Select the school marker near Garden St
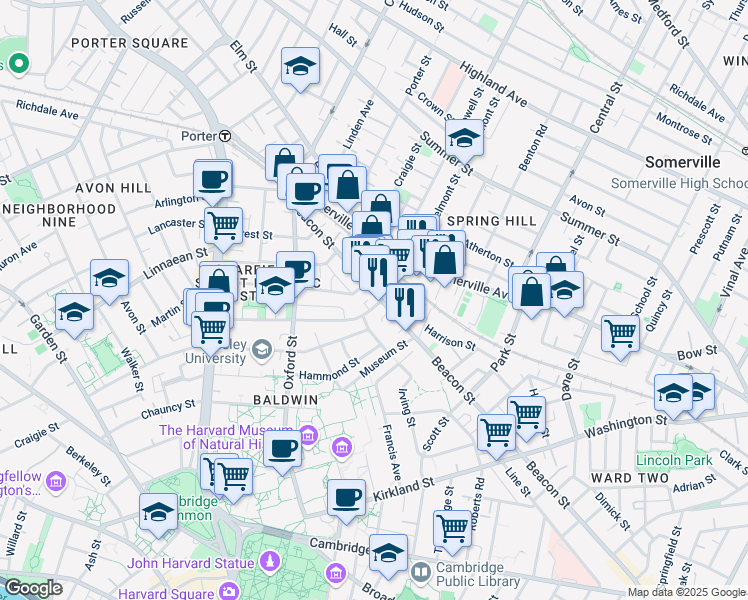 coord(74,313)
